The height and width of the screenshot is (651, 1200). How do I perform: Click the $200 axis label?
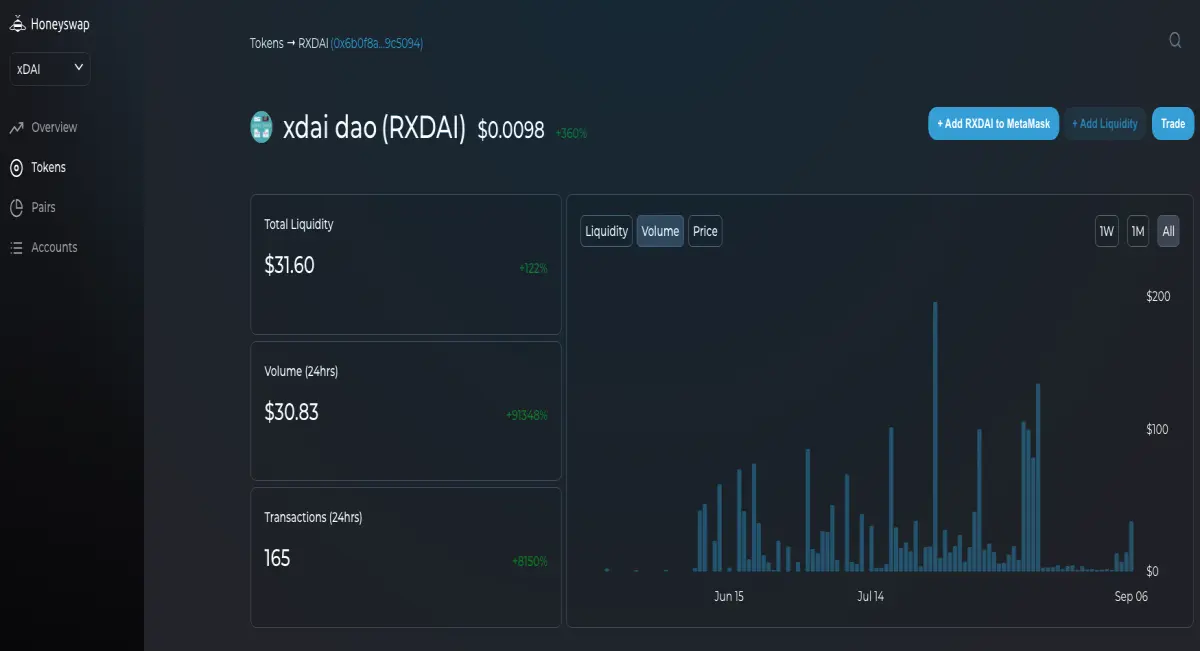[1158, 296]
